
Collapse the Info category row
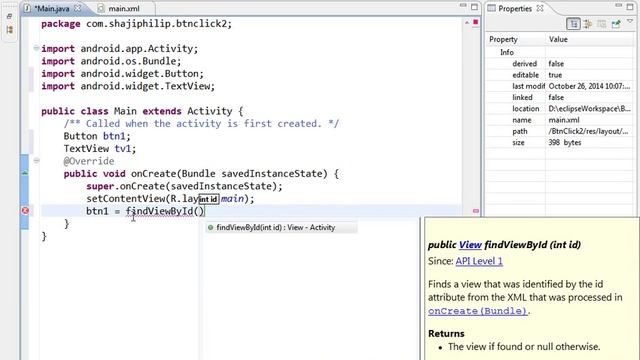[x=507, y=52]
